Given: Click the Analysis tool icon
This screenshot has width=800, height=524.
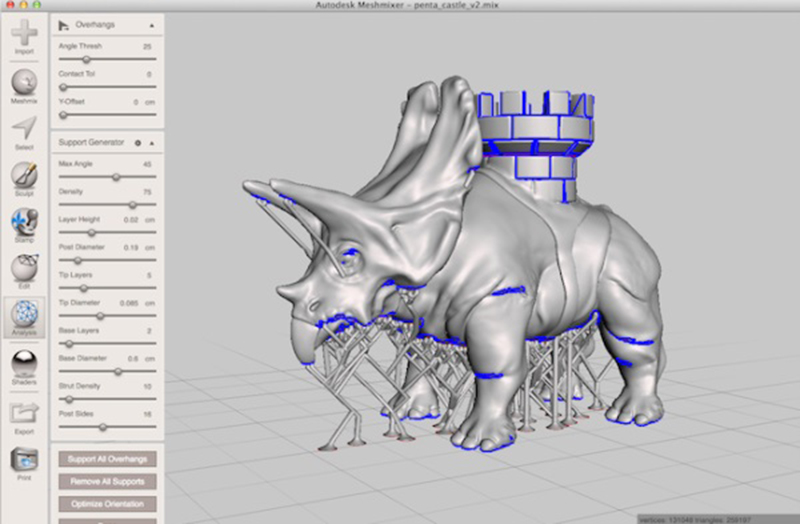Looking at the screenshot, I should [x=24, y=314].
